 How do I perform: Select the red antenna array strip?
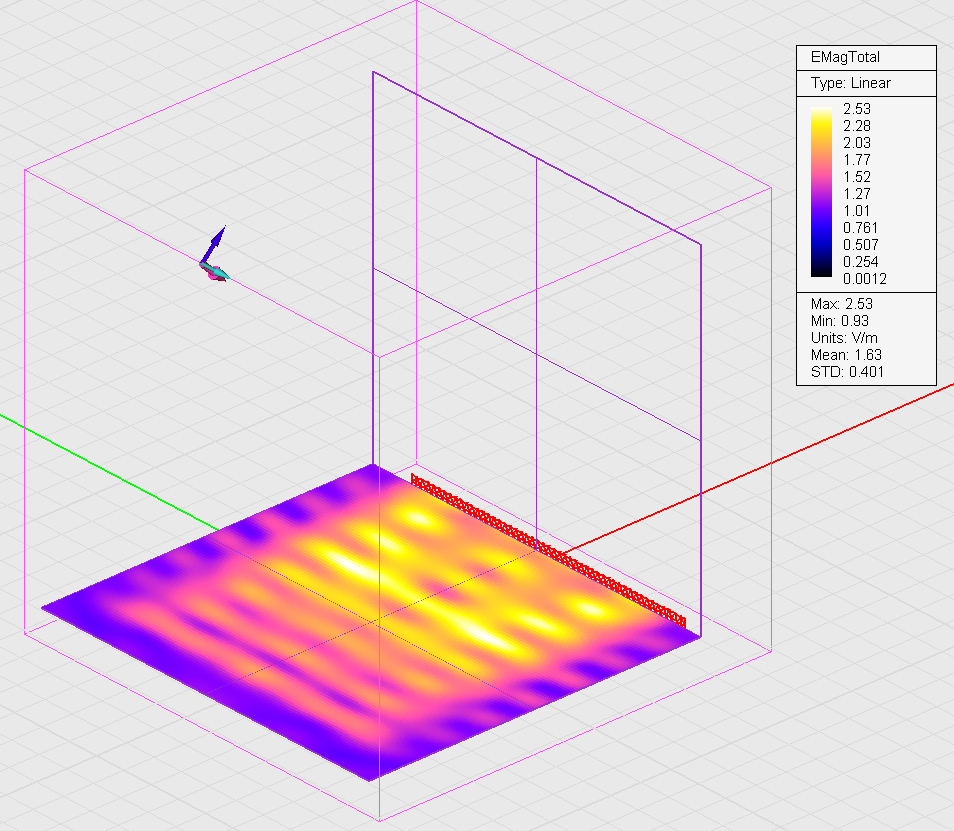click(548, 548)
